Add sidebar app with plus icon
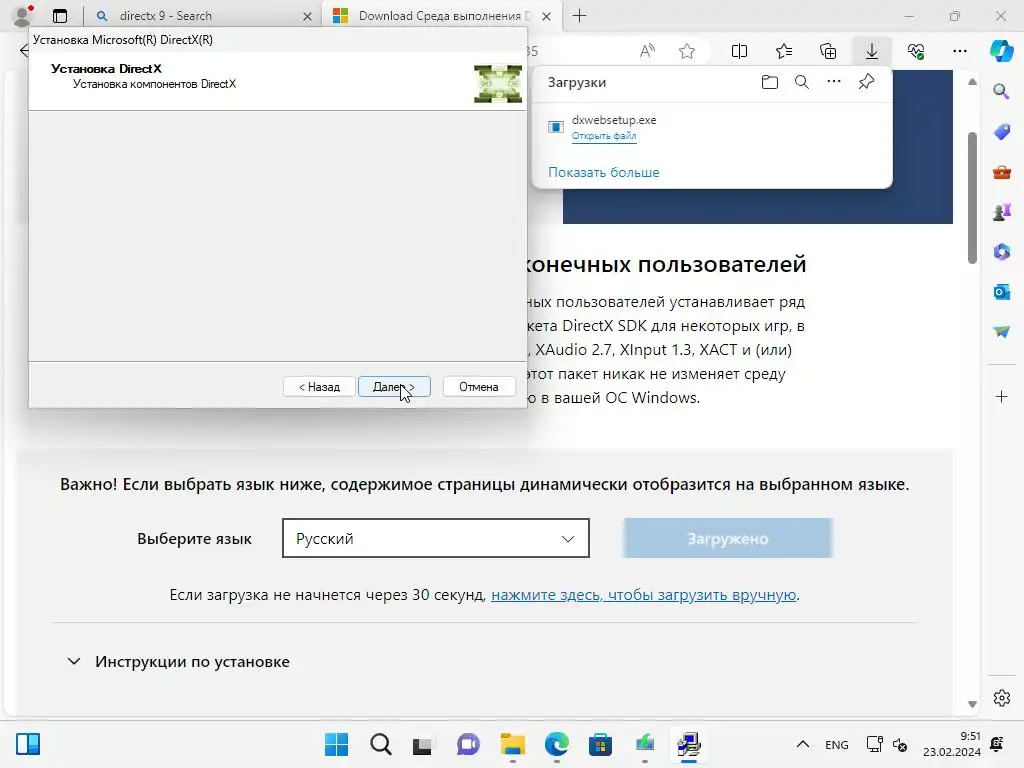 pyautogui.click(x=1002, y=396)
